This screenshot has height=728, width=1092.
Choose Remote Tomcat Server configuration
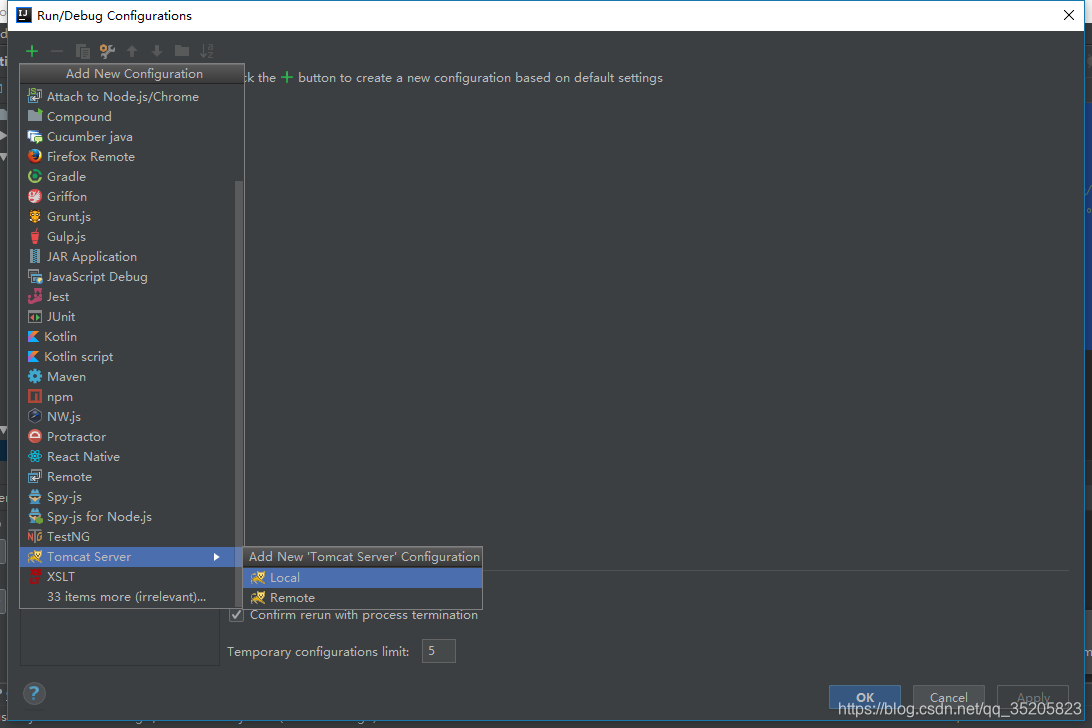pos(362,598)
